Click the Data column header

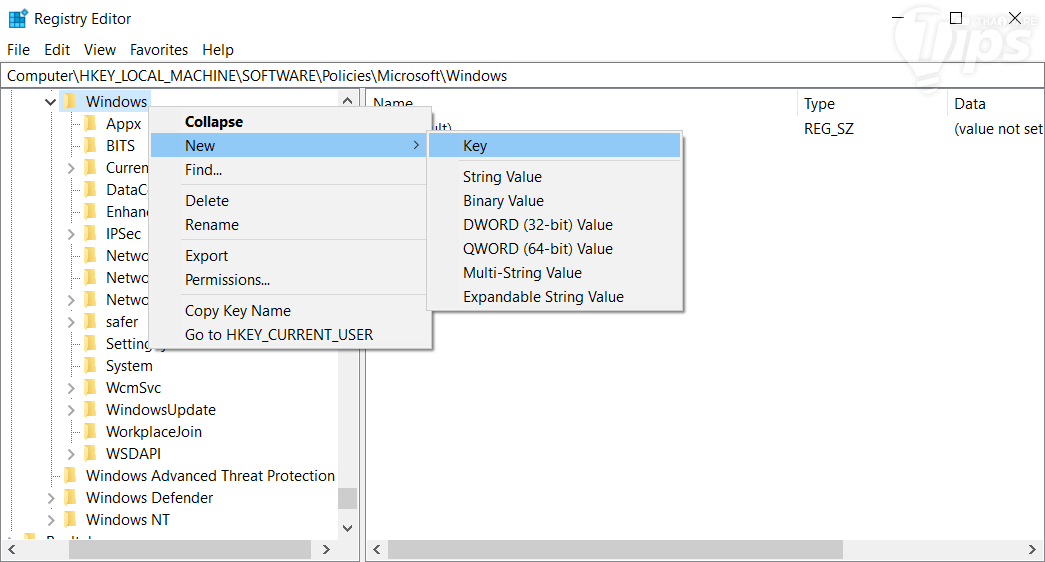pos(994,103)
